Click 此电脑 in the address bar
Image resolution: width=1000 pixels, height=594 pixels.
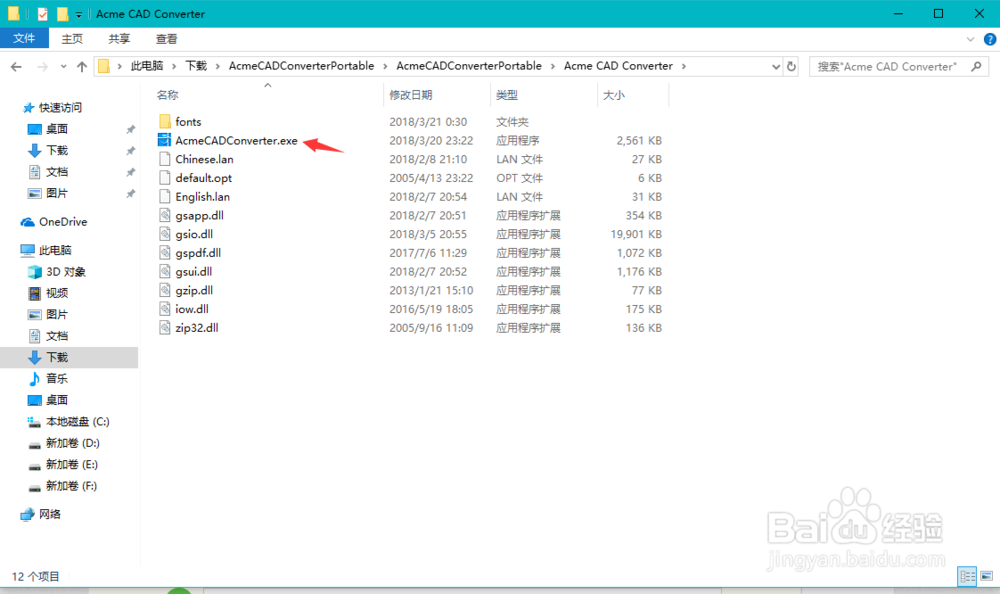point(147,66)
